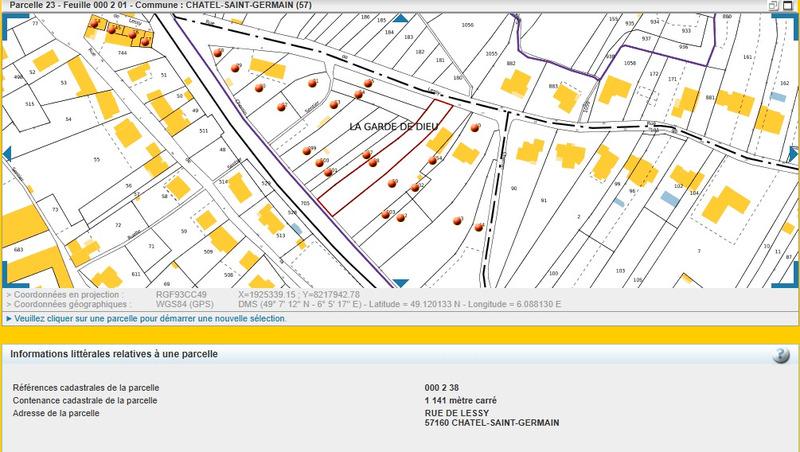Click parcel number 511 on the map
800x452 pixels.
pos(204,131)
